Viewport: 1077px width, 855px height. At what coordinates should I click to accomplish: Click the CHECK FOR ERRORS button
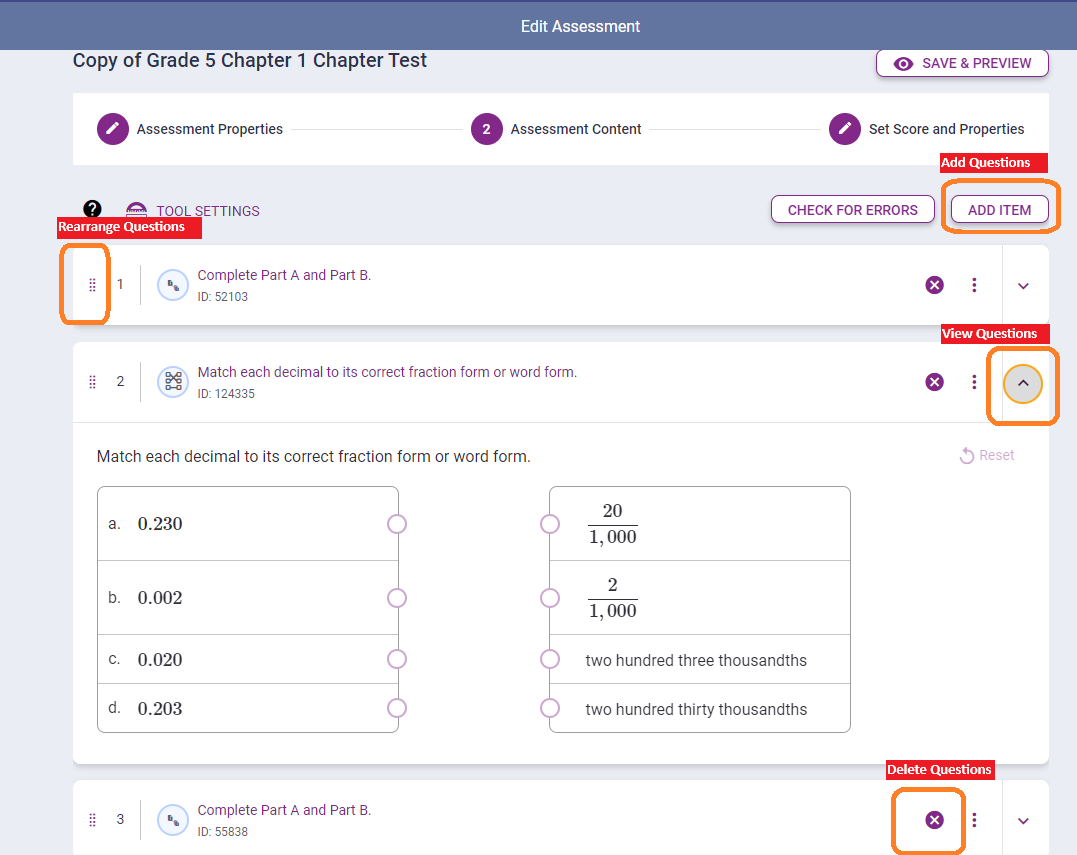852,210
